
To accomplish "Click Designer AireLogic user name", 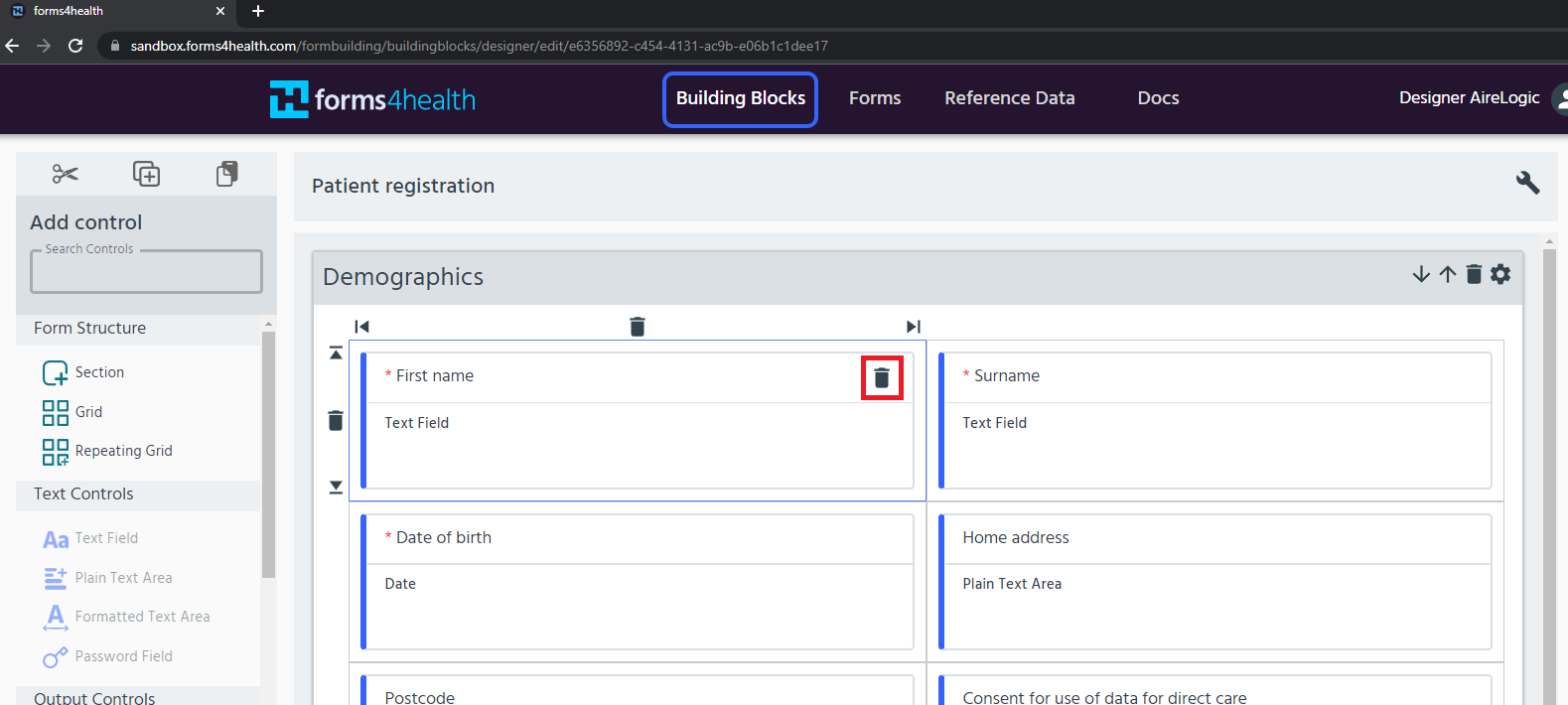I will [x=1469, y=97].
